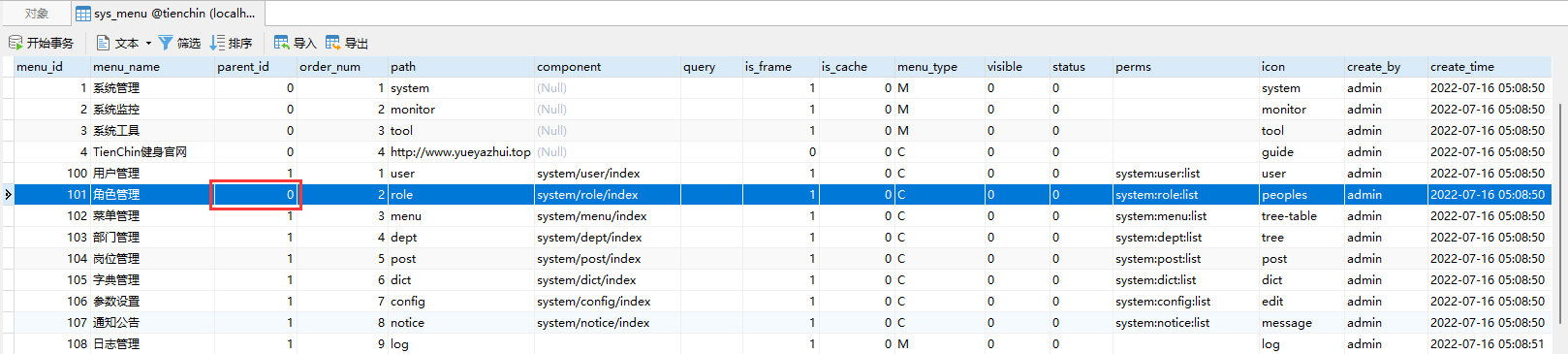Click the icon column header
Viewport: 1568px width, 354px height.
point(1301,67)
